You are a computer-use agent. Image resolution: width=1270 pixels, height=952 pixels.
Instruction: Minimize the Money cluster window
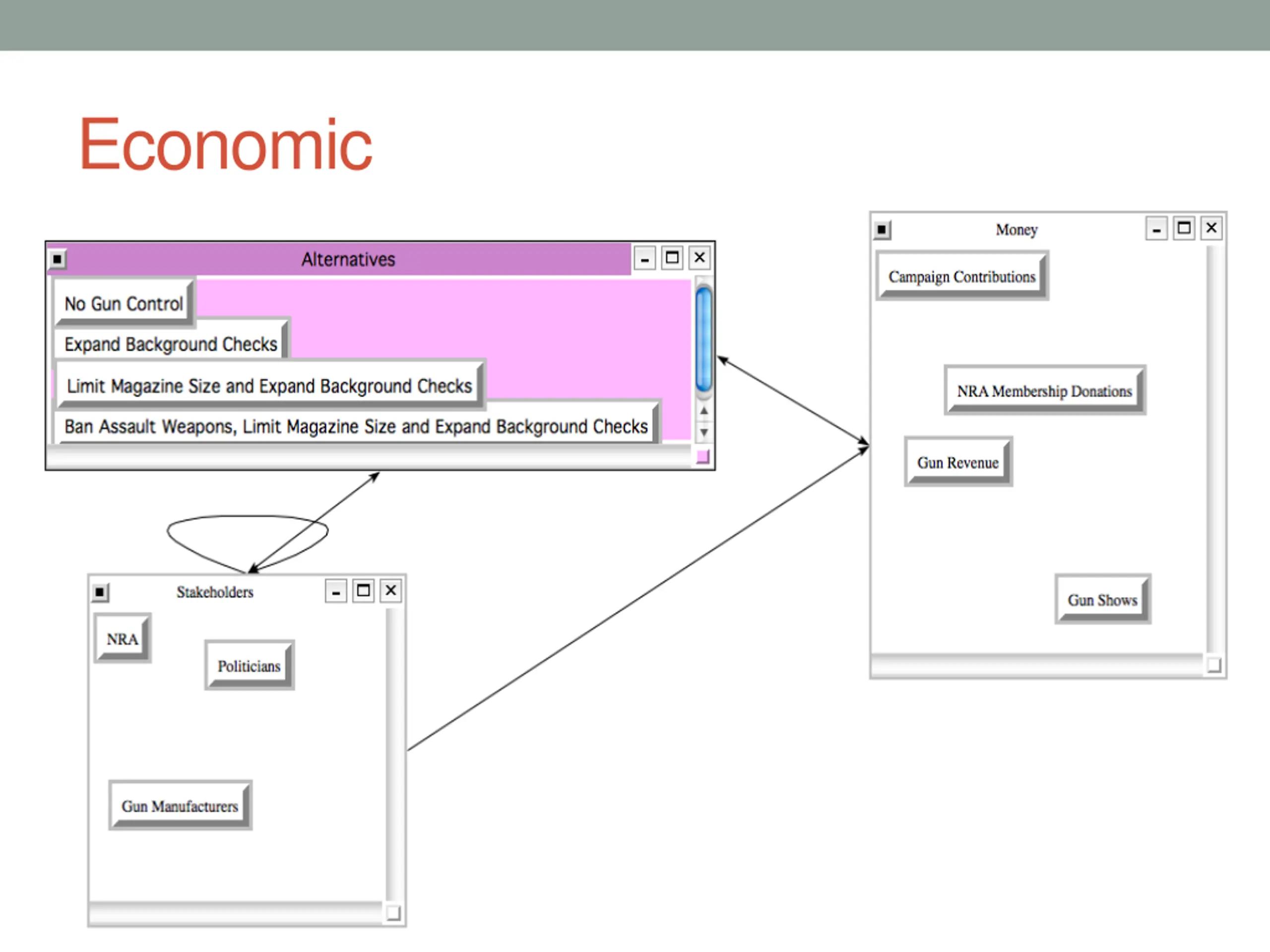click(1156, 229)
